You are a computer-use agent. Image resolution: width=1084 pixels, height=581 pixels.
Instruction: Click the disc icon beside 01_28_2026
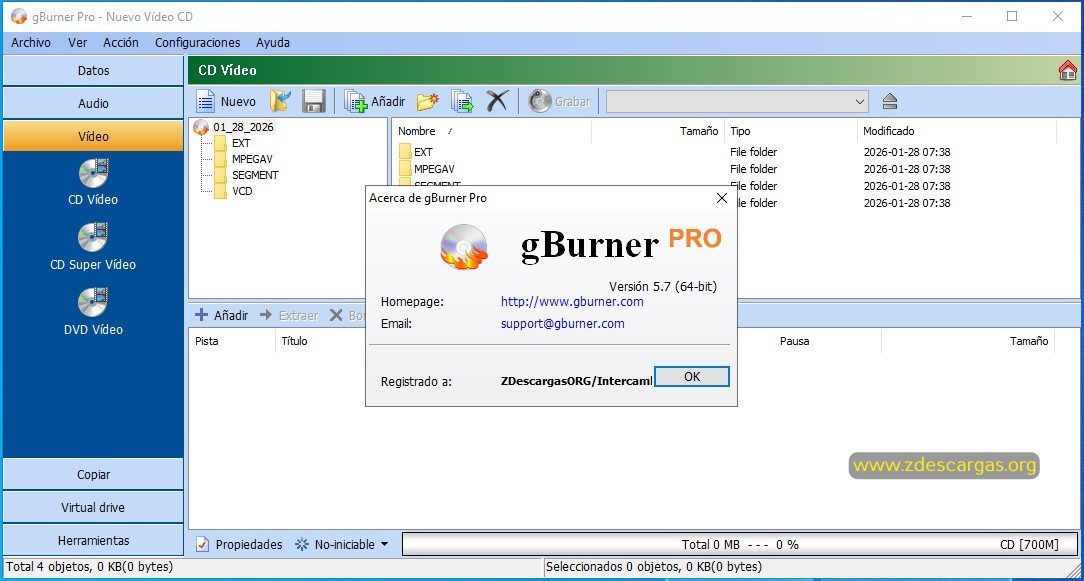(x=201, y=127)
